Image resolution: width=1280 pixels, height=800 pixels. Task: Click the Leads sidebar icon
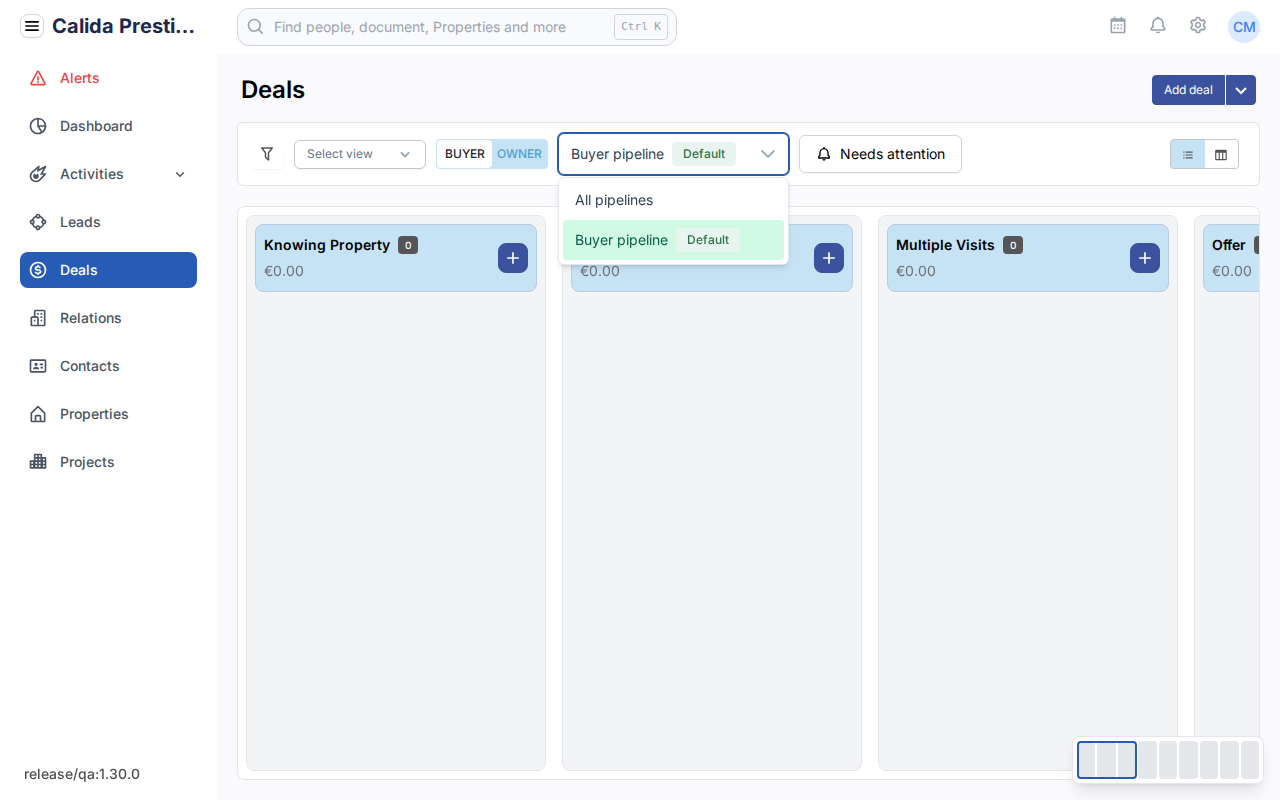click(x=38, y=222)
